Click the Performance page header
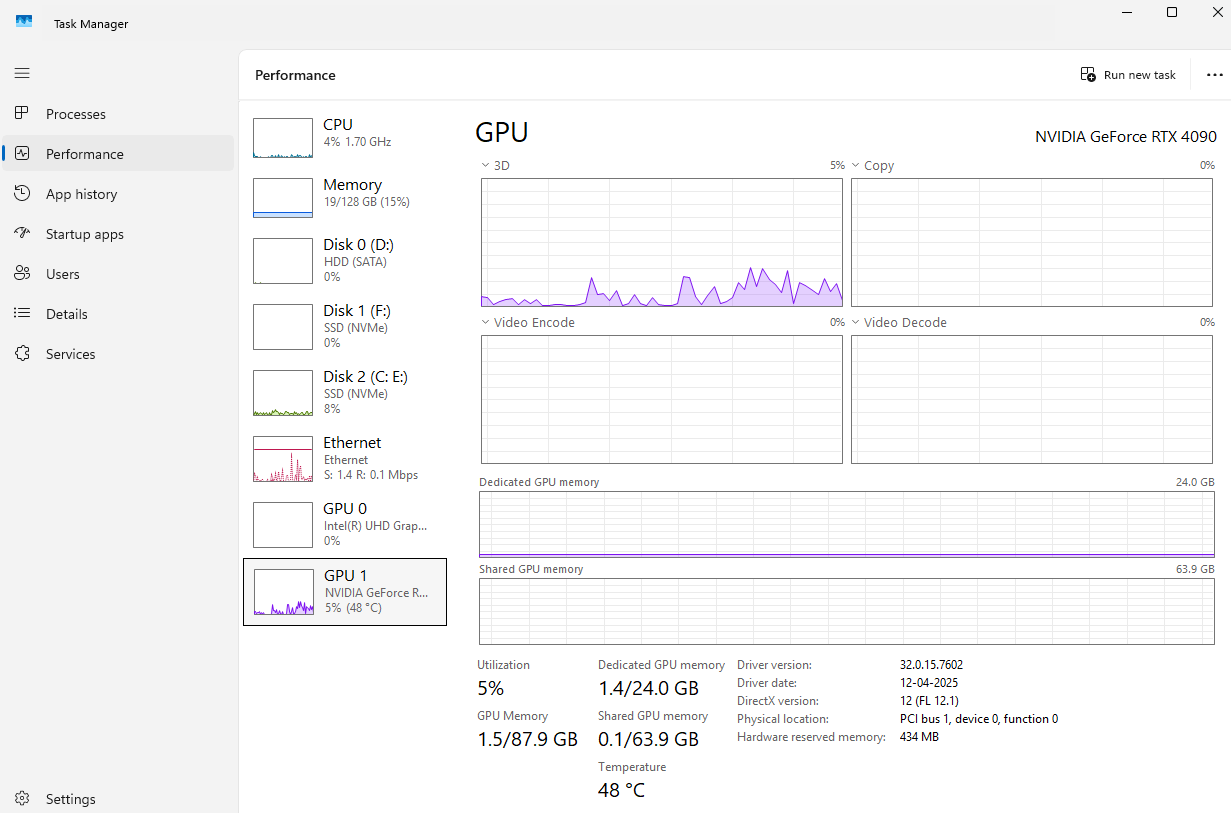 pyautogui.click(x=295, y=75)
